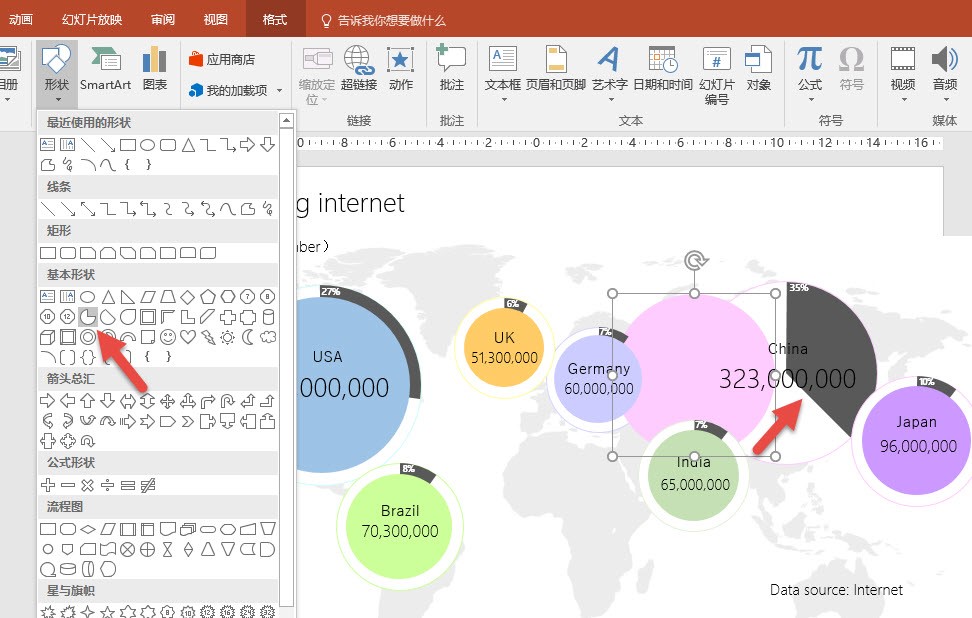972x618 pixels.
Task: Click 我的加载项 my add-ins button
Action: click(x=229, y=90)
